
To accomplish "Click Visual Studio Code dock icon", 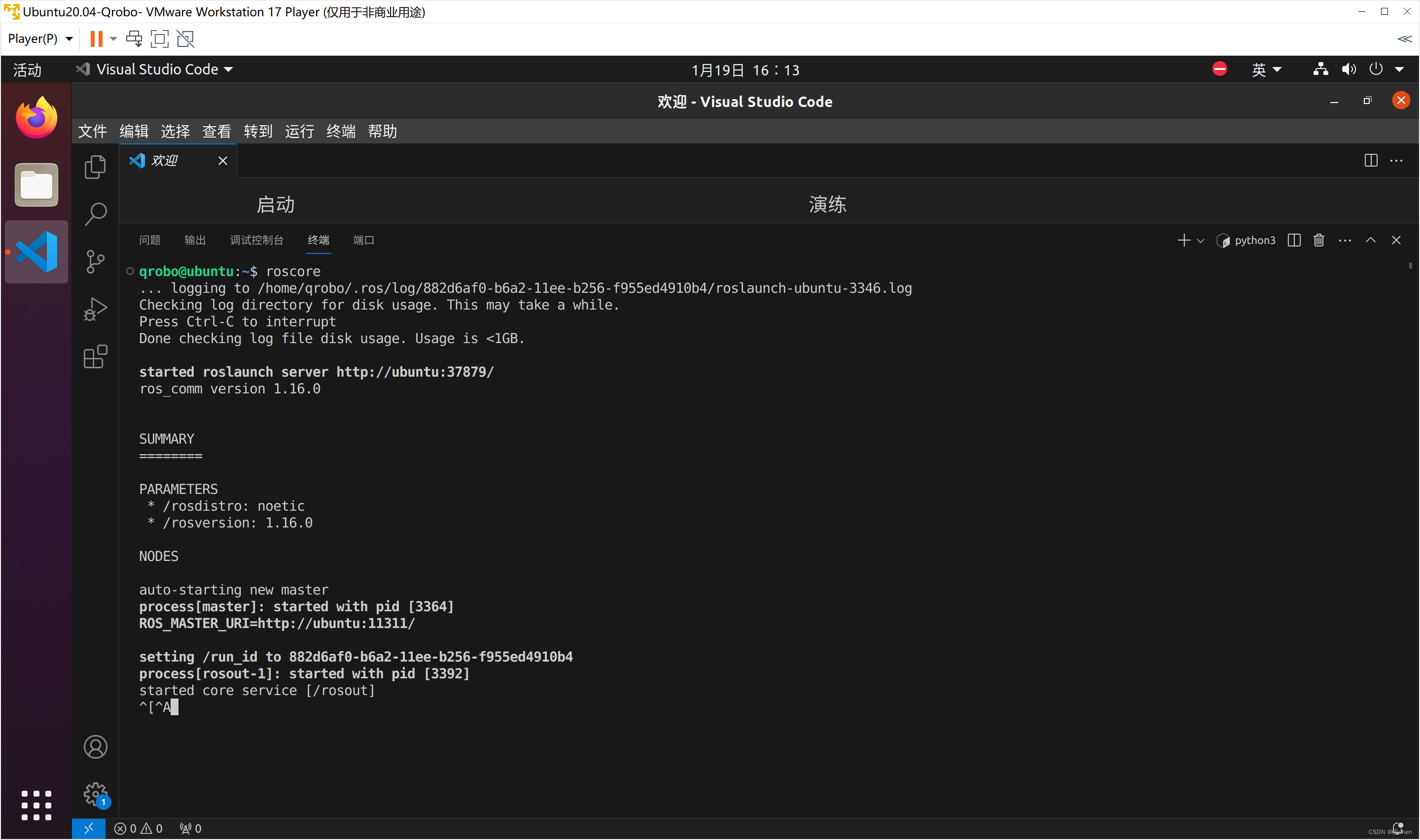I will click(36, 252).
